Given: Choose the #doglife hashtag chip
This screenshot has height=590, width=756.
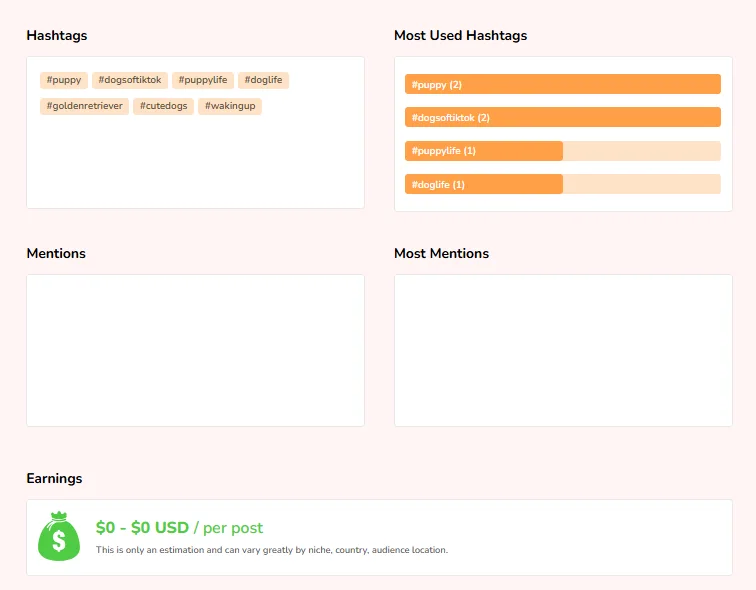Looking at the screenshot, I should tap(263, 80).
